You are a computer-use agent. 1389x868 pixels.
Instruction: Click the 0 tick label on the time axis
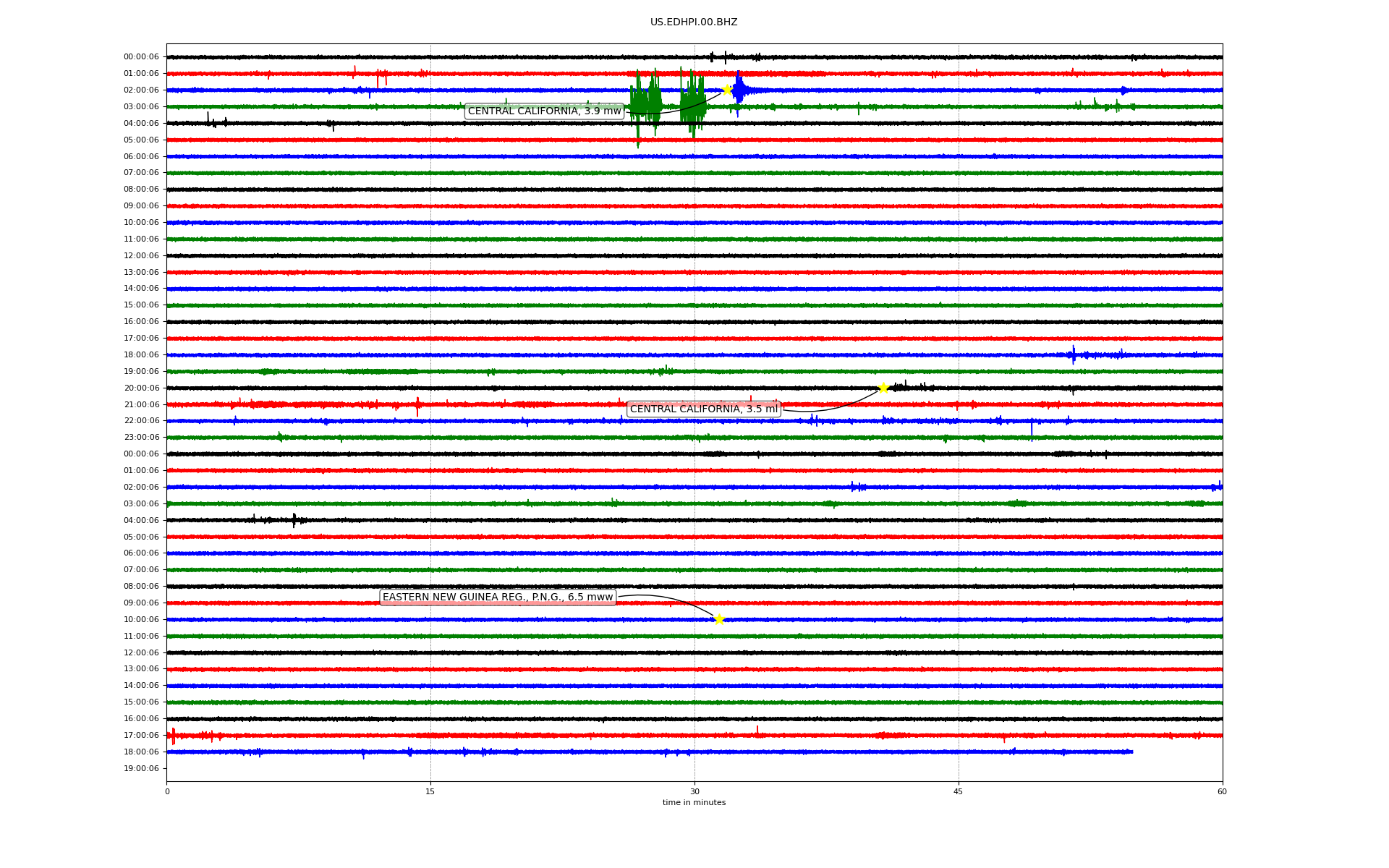167,791
